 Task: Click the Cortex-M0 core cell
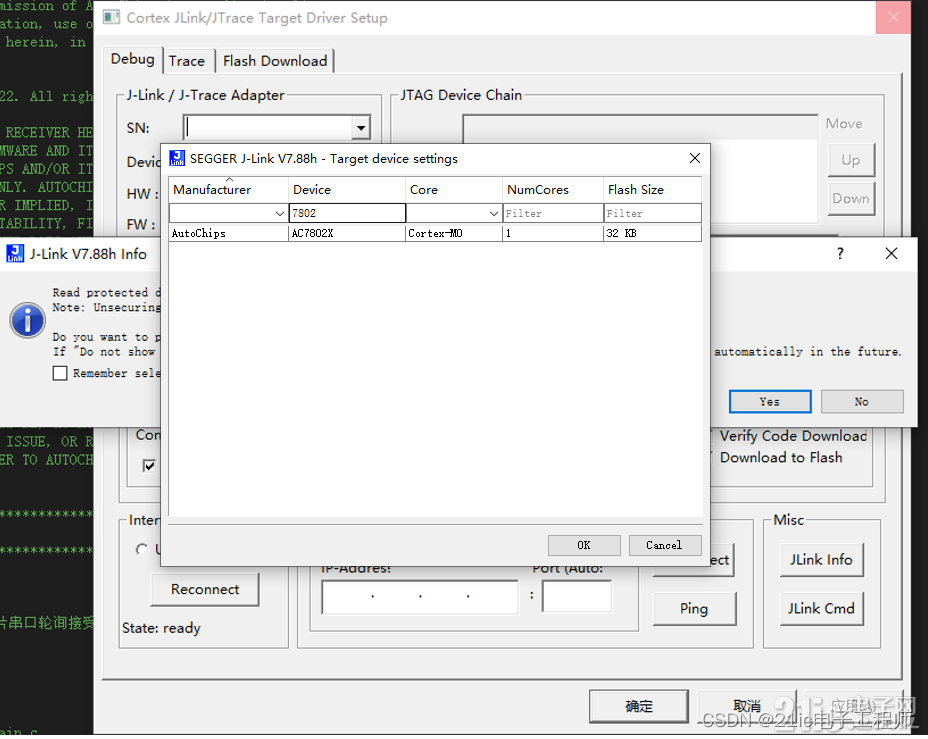pos(454,233)
